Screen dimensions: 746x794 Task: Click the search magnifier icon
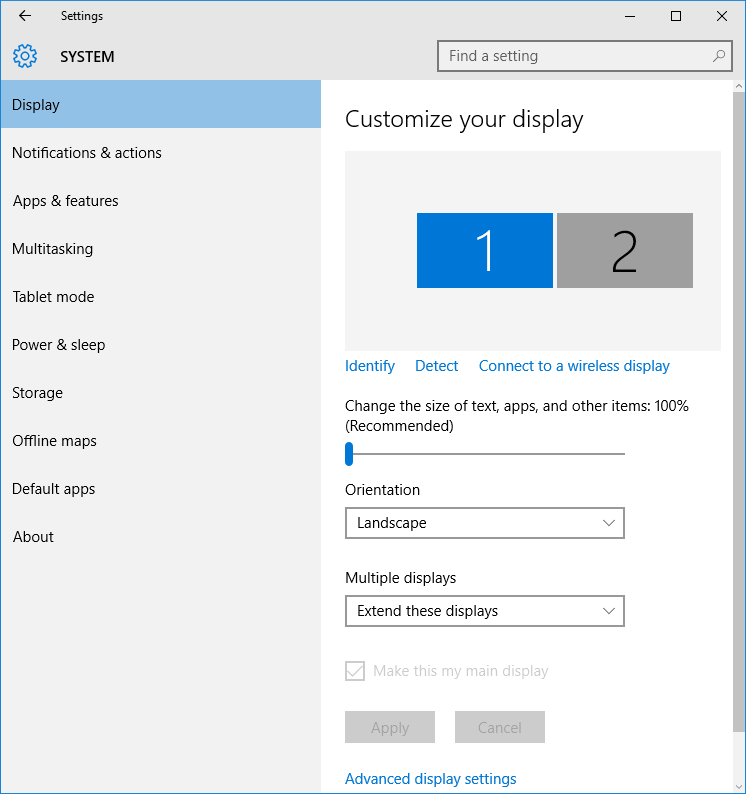tap(719, 56)
